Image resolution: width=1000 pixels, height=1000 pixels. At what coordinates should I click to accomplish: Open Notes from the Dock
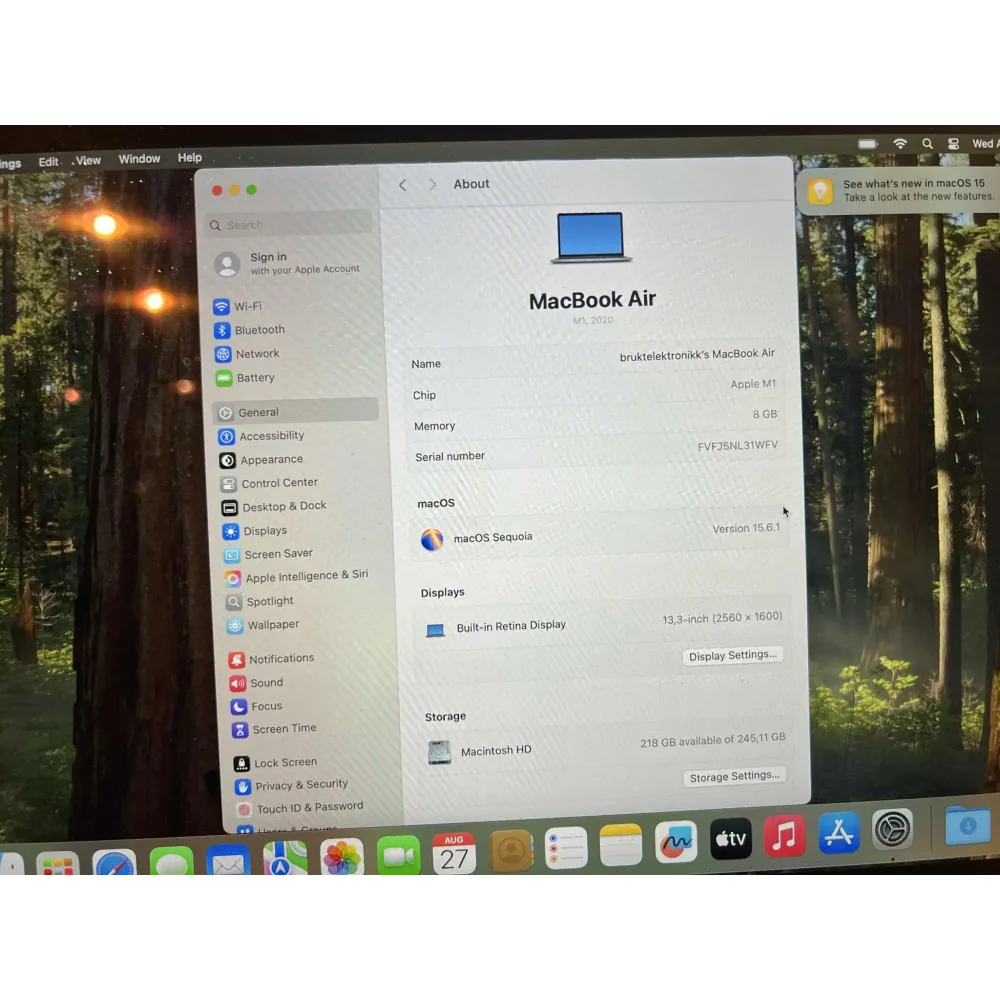pos(621,844)
